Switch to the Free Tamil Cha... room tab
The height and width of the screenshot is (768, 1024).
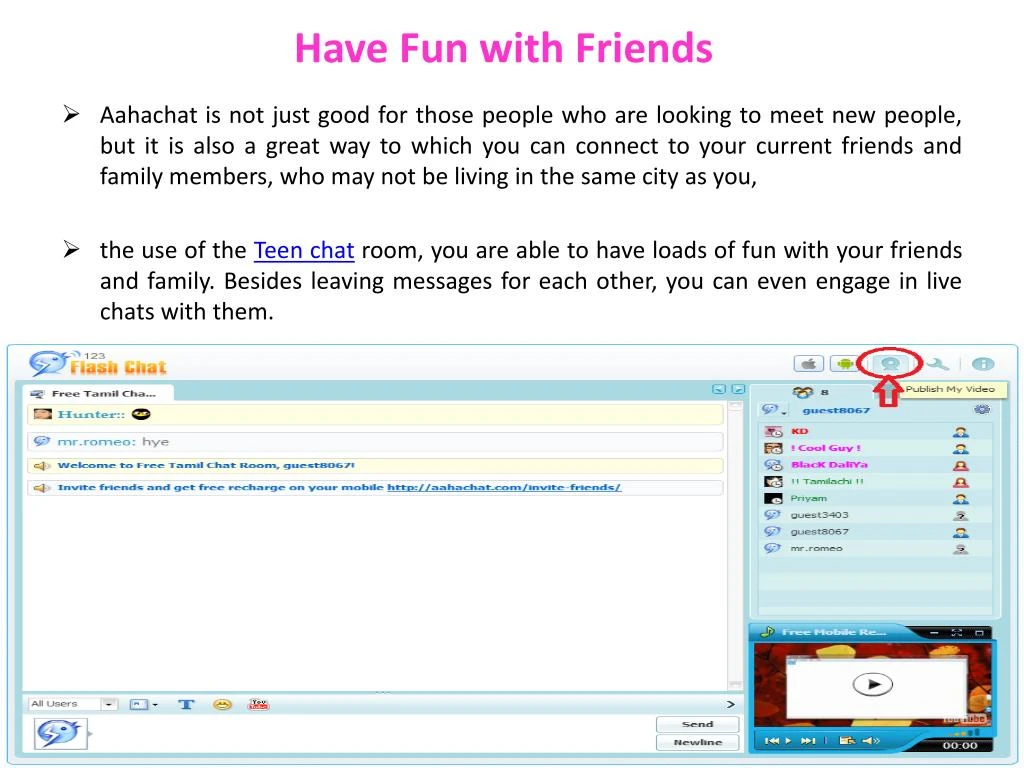click(x=98, y=393)
